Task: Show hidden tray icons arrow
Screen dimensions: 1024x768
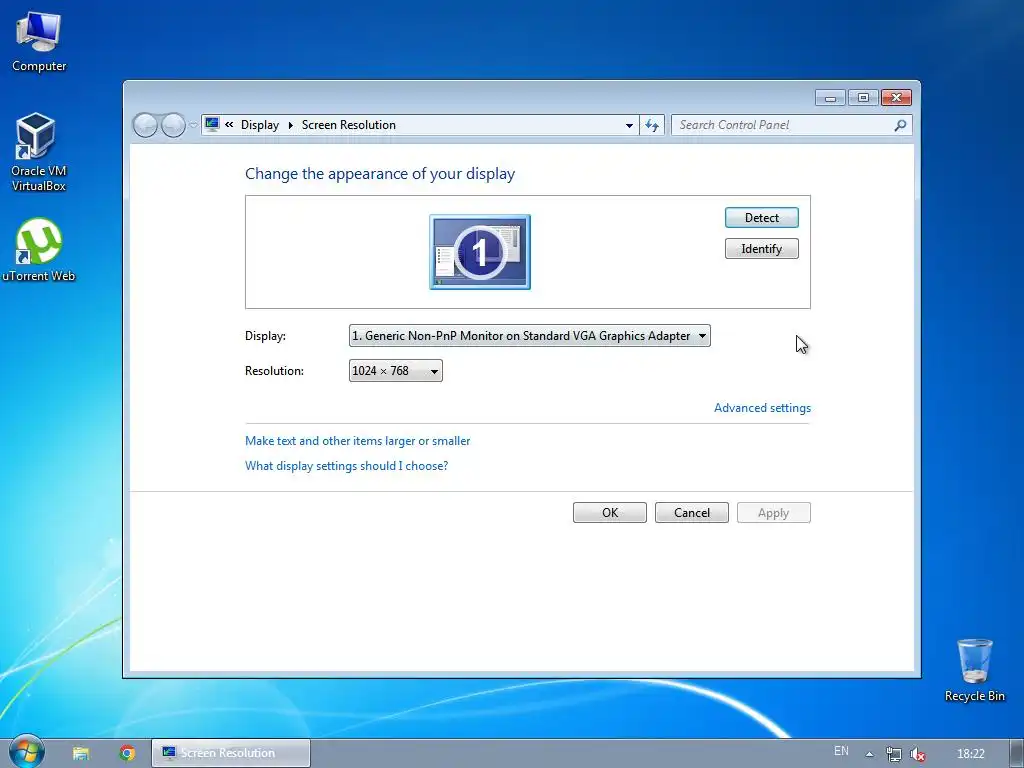Action: point(869,754)
